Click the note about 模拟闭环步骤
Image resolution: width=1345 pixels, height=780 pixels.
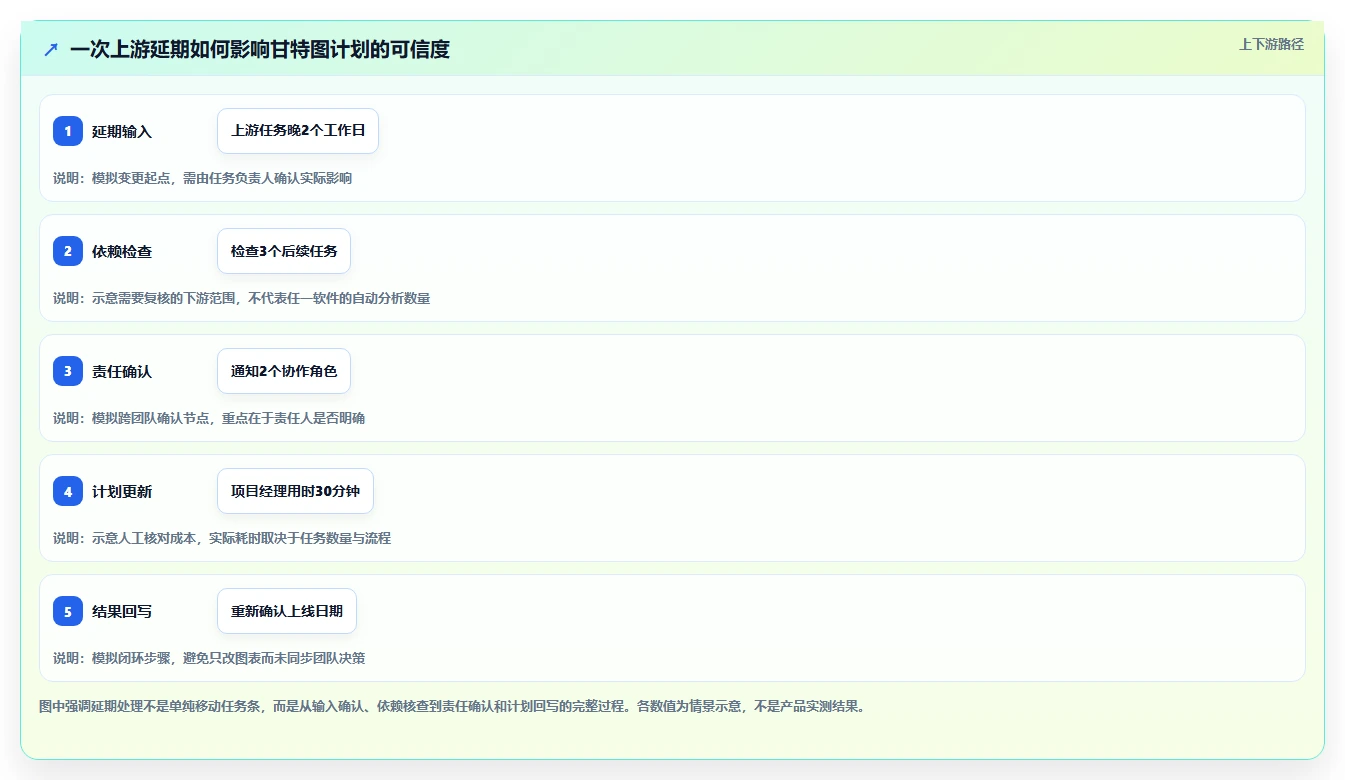209,658
